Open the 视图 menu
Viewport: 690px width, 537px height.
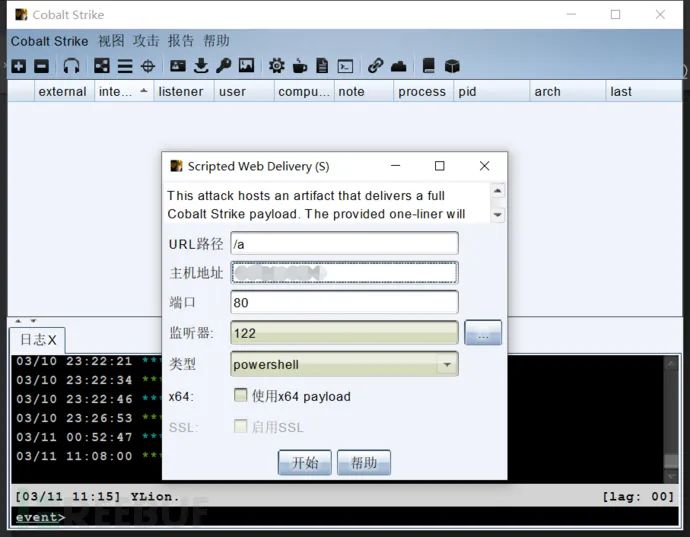111,41
